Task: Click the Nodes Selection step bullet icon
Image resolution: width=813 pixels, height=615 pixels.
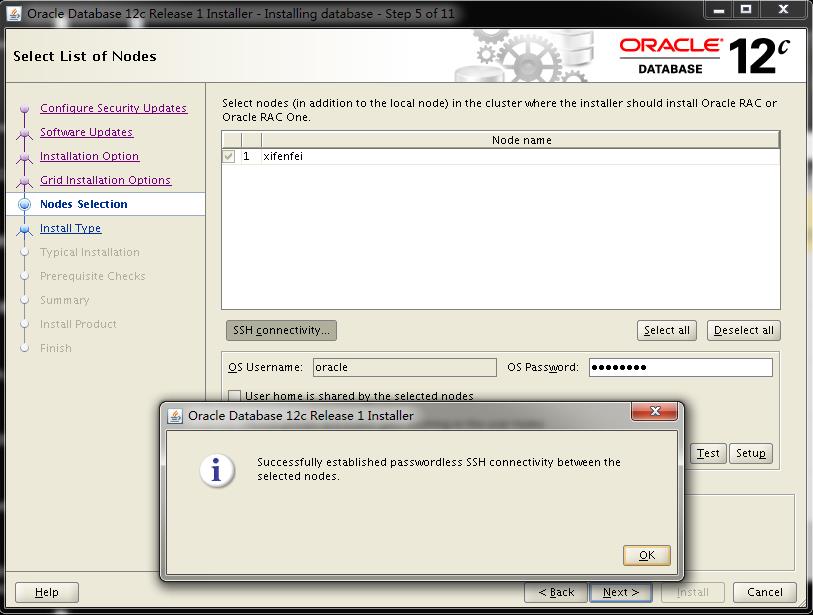Action: point(24,204)
